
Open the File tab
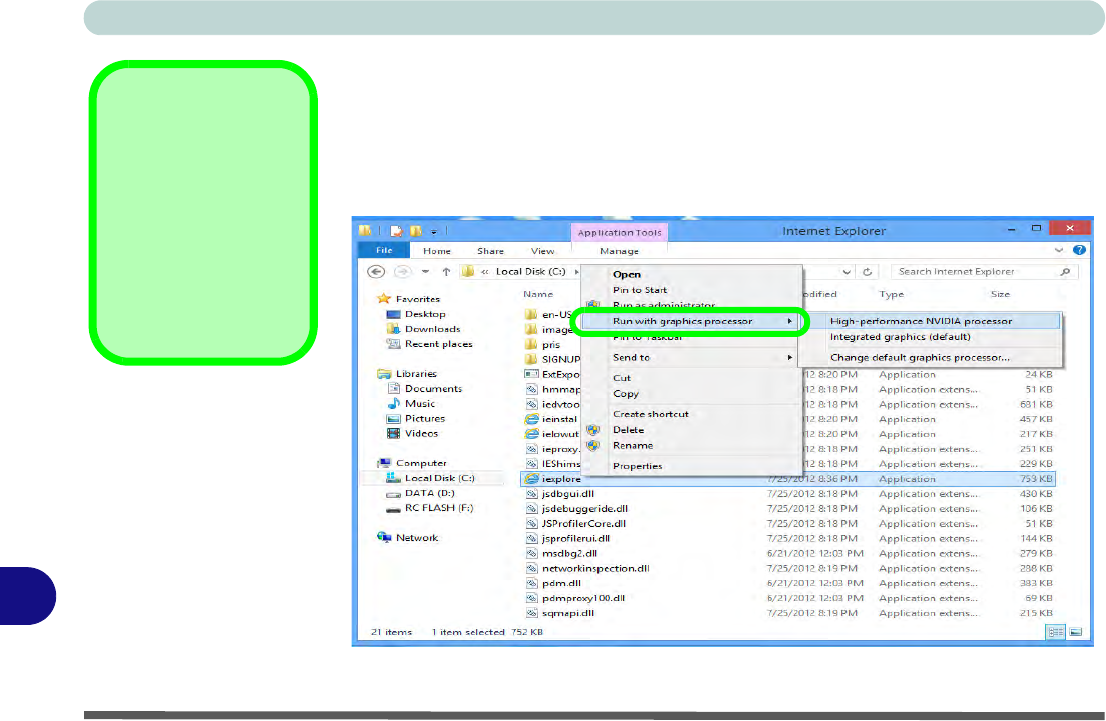click(x=384, y=250)
